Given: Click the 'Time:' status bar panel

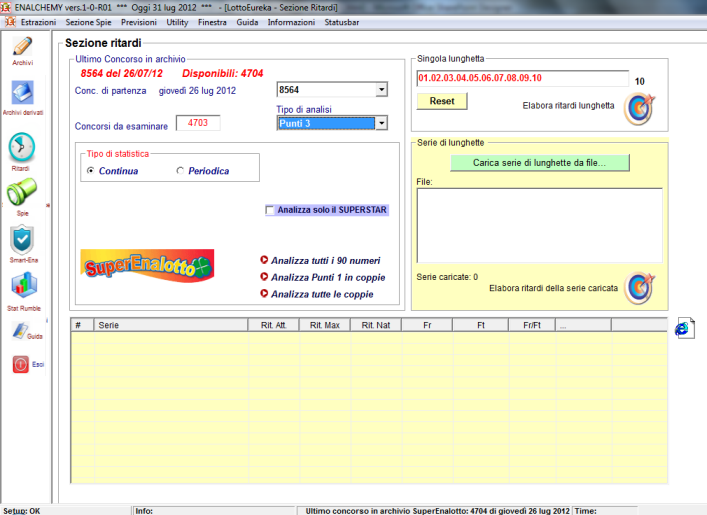Looking at the screenshot, I should (605, 510).
